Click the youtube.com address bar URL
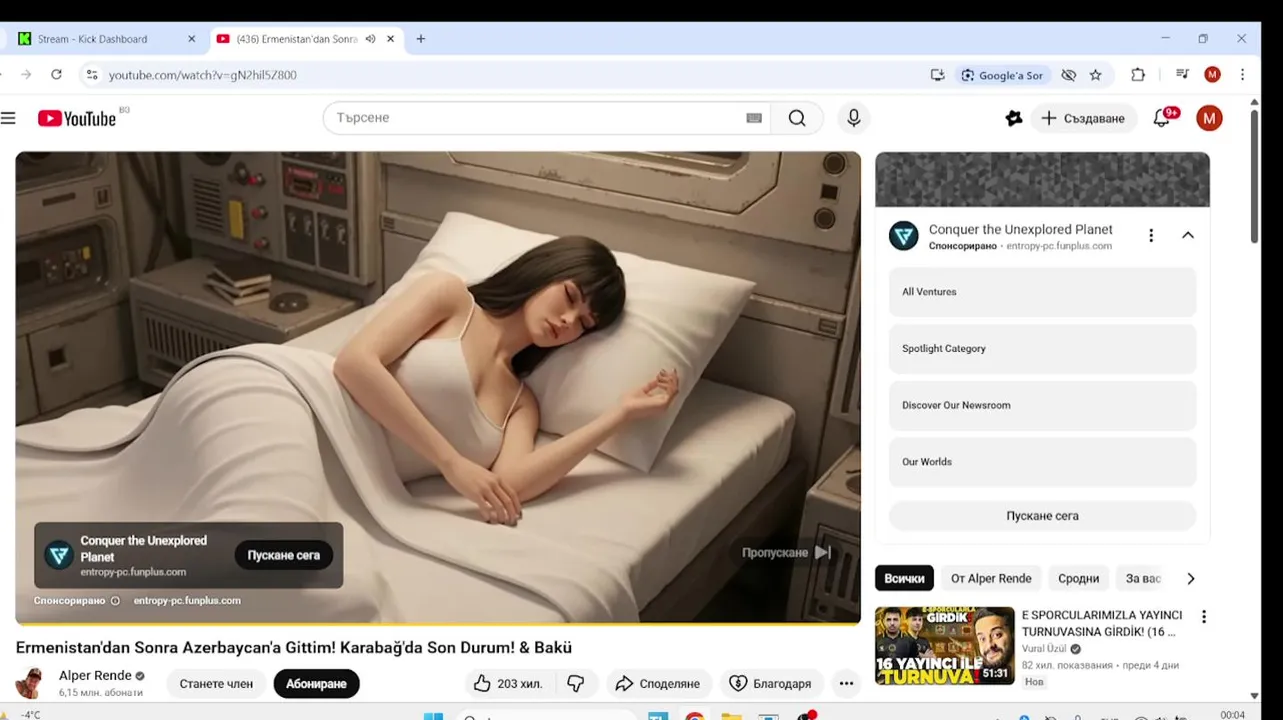The height and width of the screenshot is (720, 1283). (203, 75)
